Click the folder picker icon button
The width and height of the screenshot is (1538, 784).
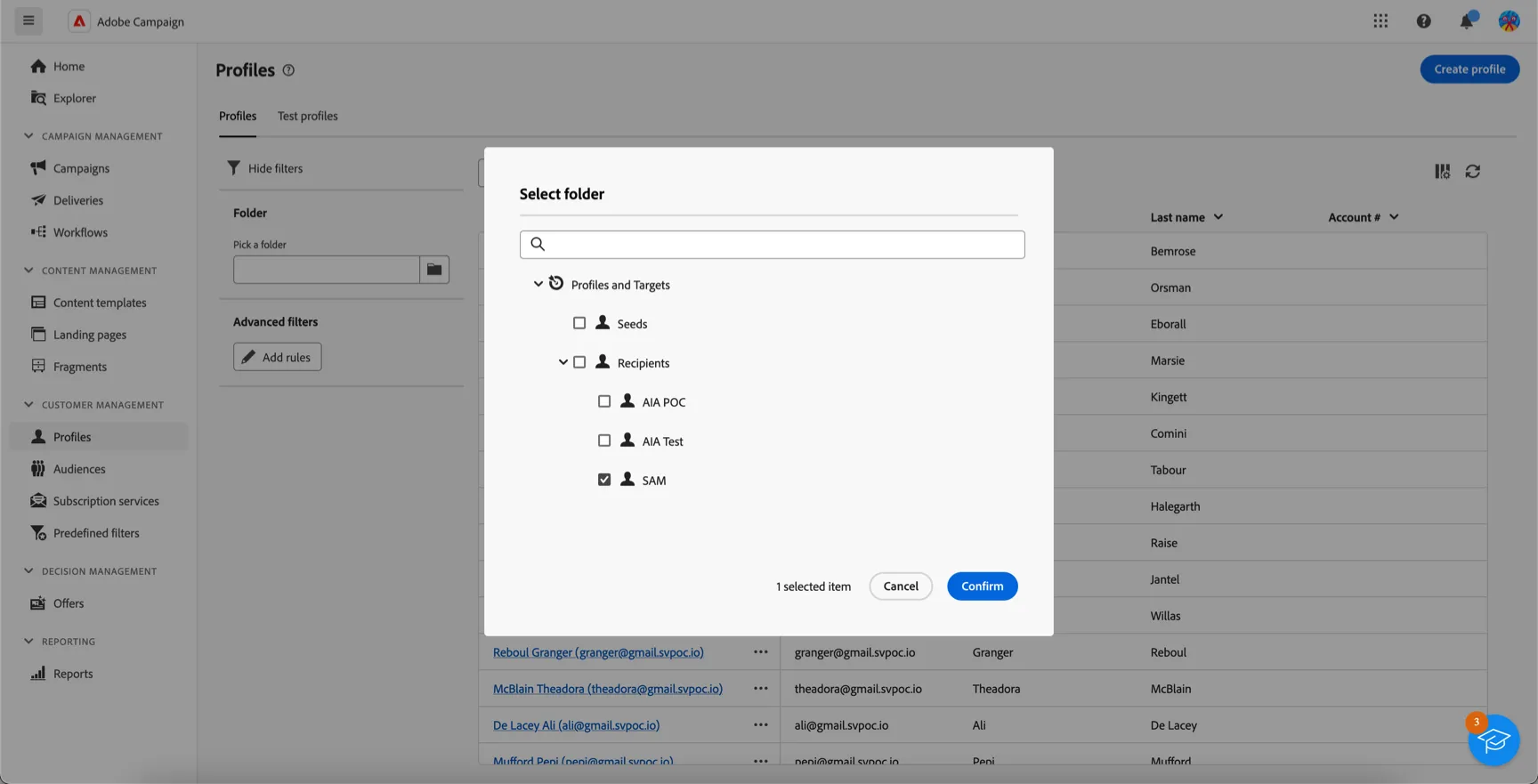tap(434, 270)
